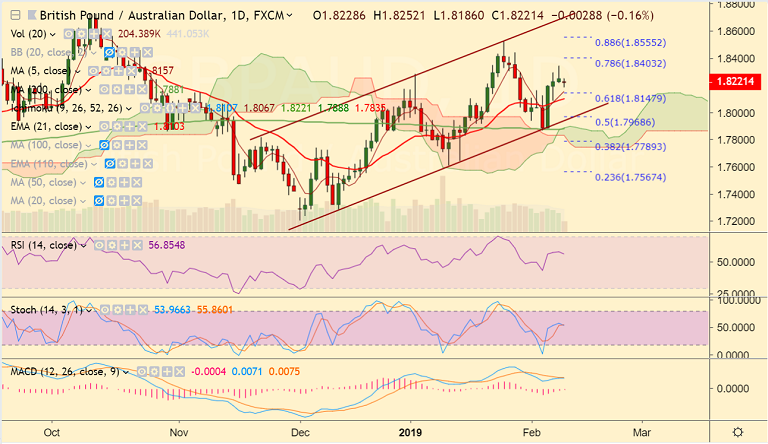Toggle Stoch (14, 3, 1) visibility eye
Image resolution: width=768 pixels, height=444 pixels.
tap(104, 310)
